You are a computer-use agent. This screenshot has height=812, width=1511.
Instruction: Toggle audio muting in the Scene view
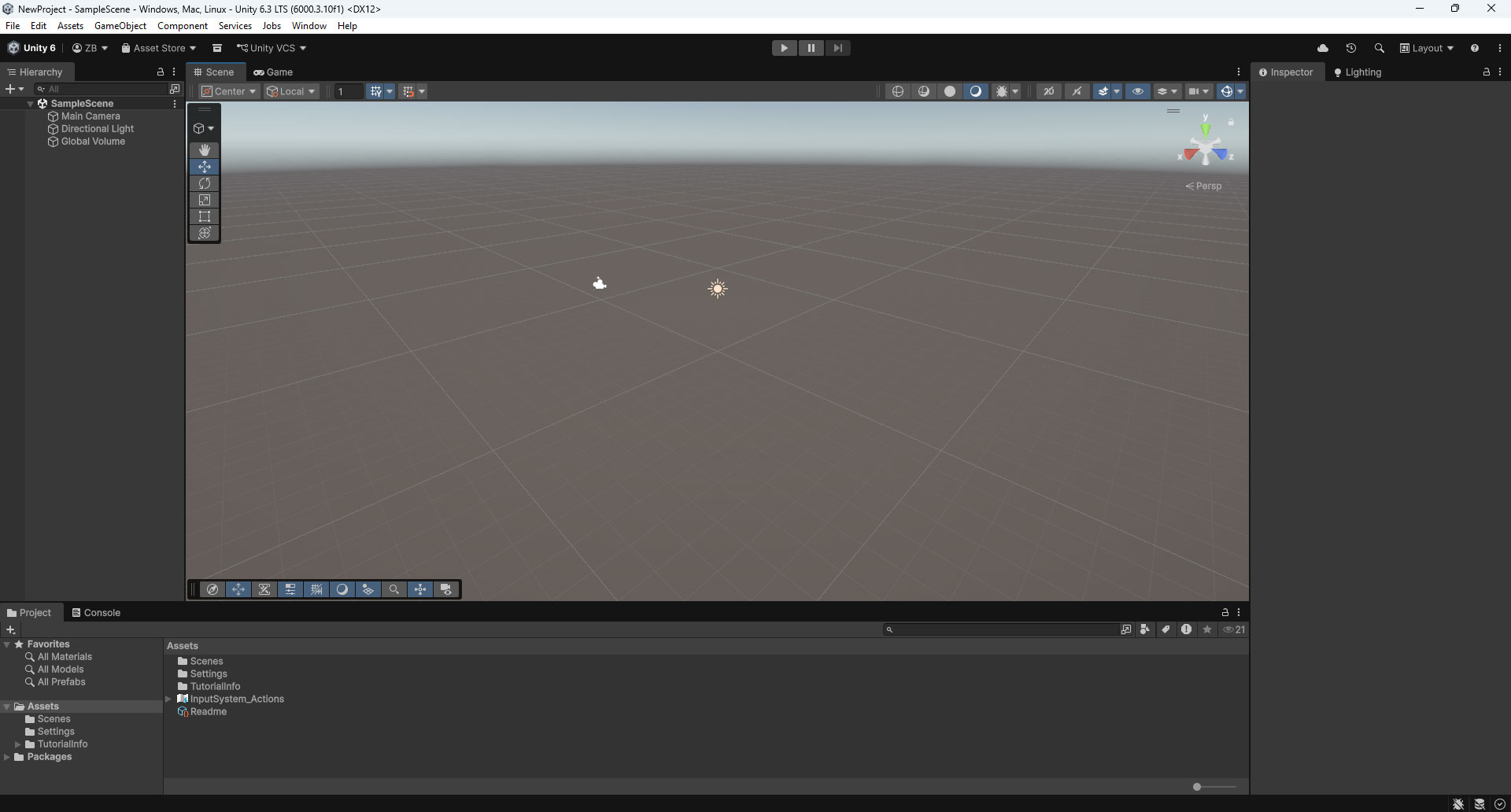click(1077, 91)
